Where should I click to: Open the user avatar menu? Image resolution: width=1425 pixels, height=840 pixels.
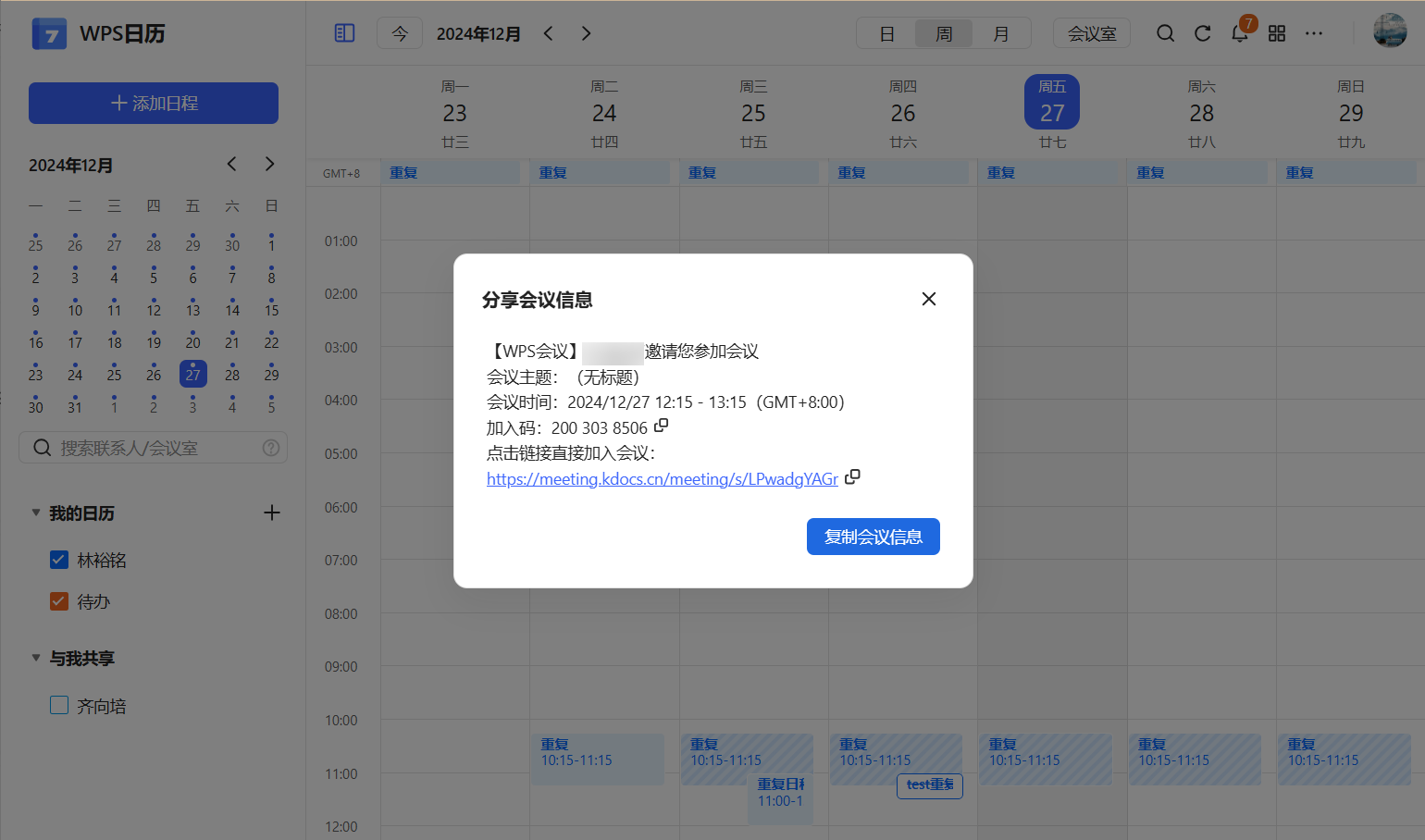(x=1390, y=31)
